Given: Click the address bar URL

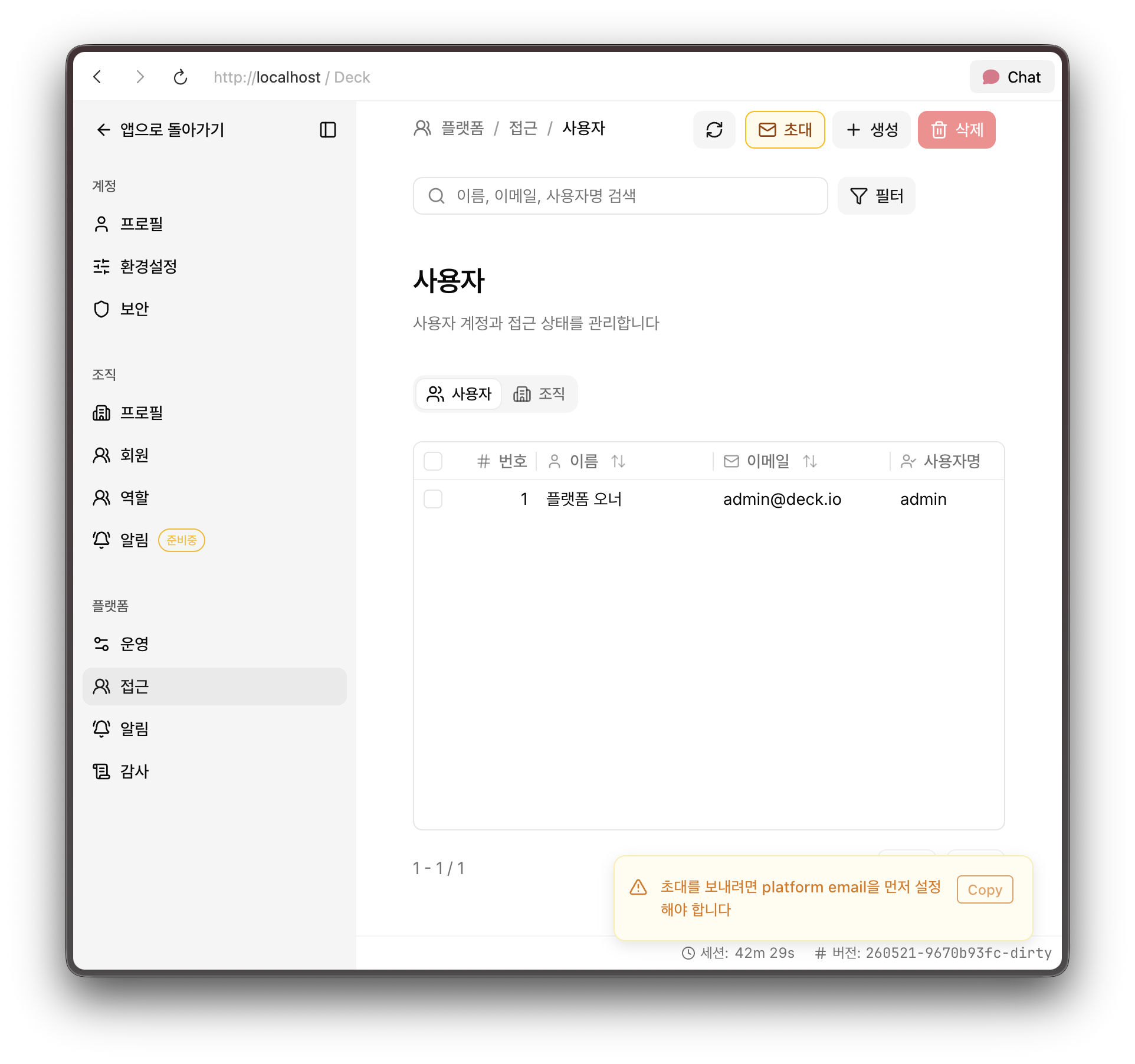Looking at the screenshot, I should [292, 77].
